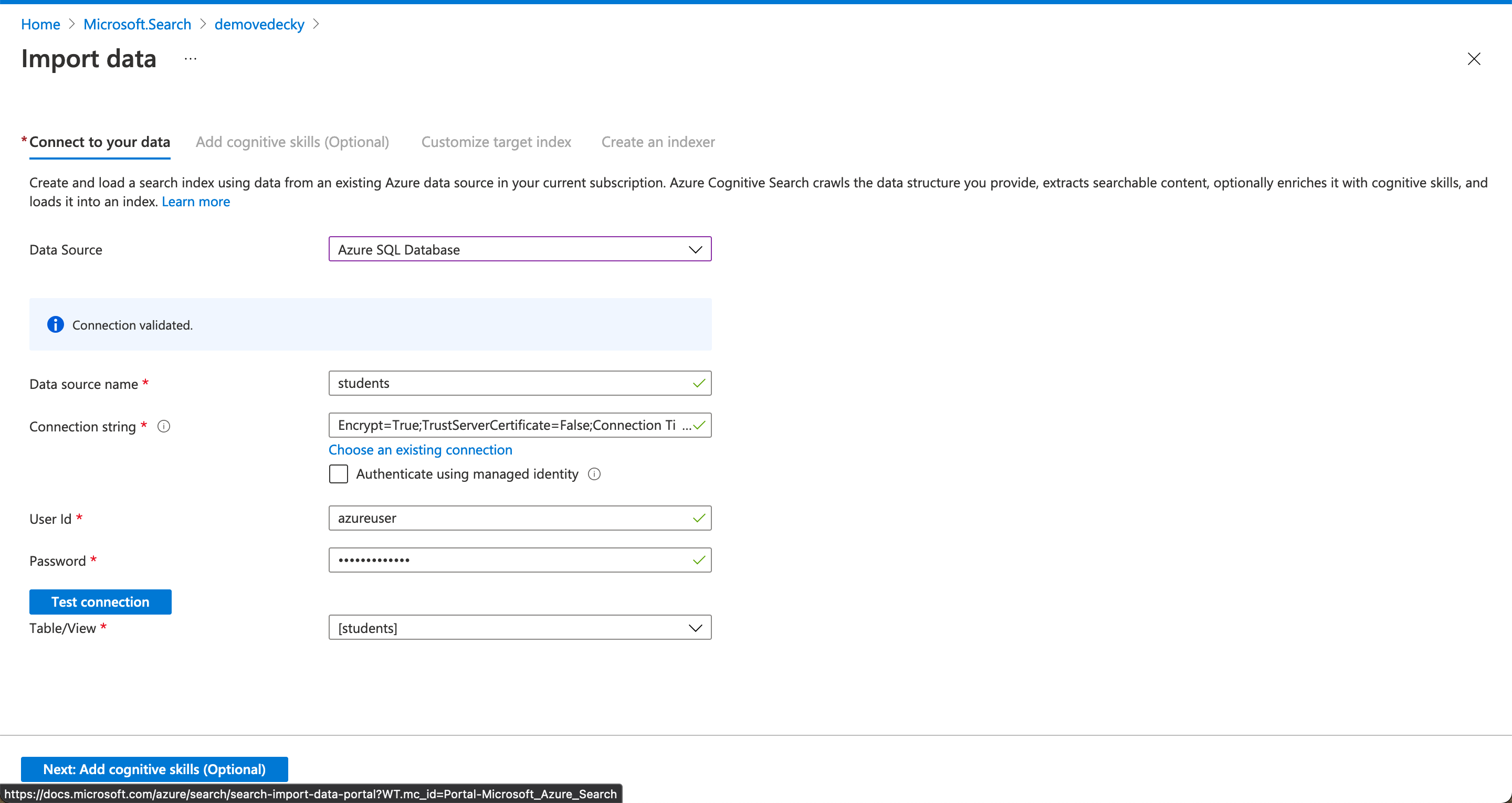Open the Customize target index tab
Screen dimensions: 1512x803
point(496,142)
